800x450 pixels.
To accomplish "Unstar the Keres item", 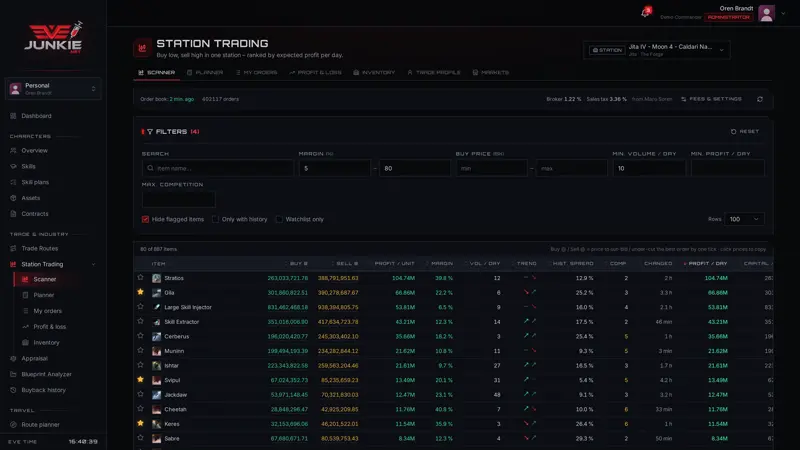I will tap(140, 423).
